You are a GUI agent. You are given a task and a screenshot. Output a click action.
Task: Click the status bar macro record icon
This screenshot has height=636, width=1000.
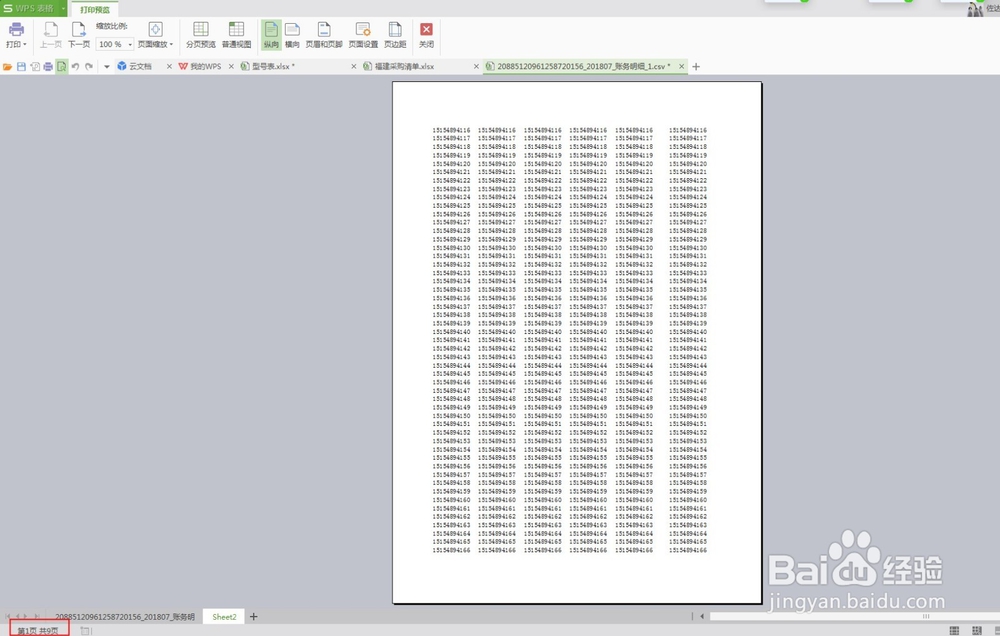85,631
